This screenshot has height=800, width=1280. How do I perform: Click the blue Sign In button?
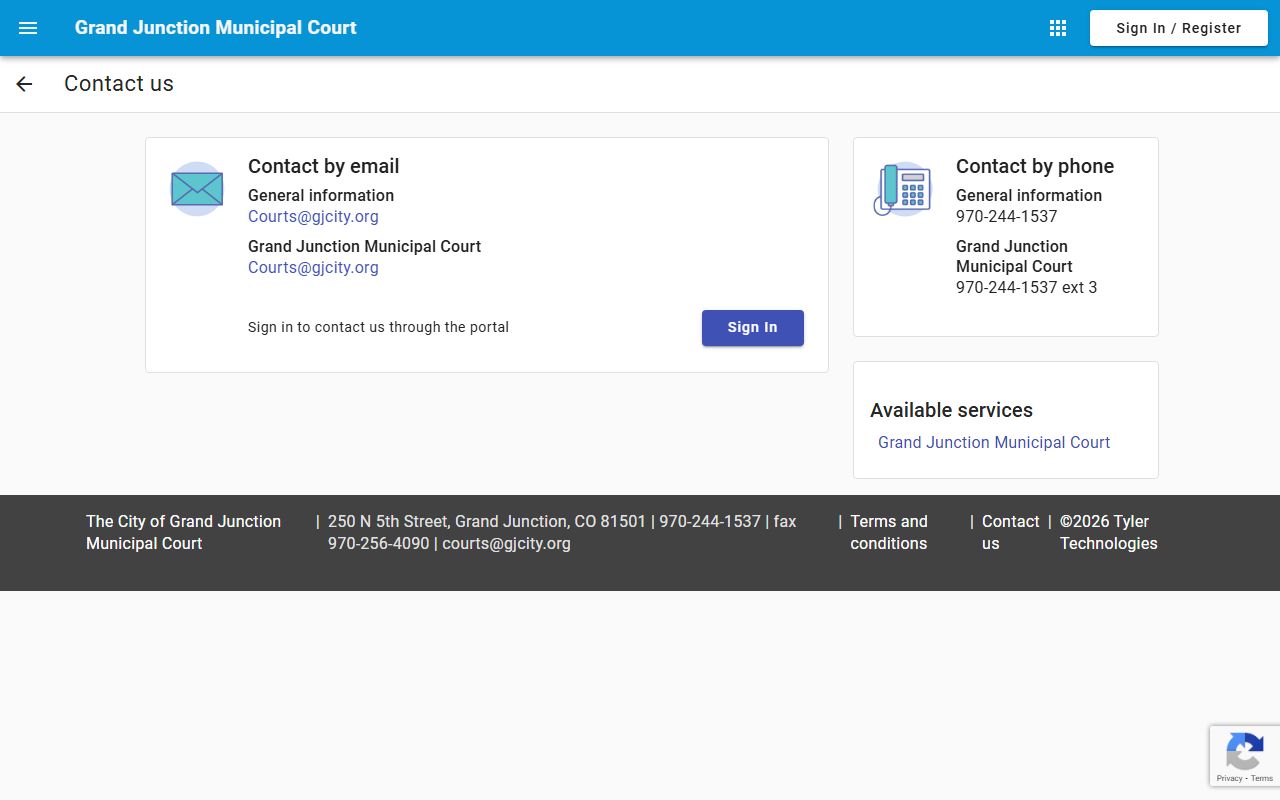point(753,328)
